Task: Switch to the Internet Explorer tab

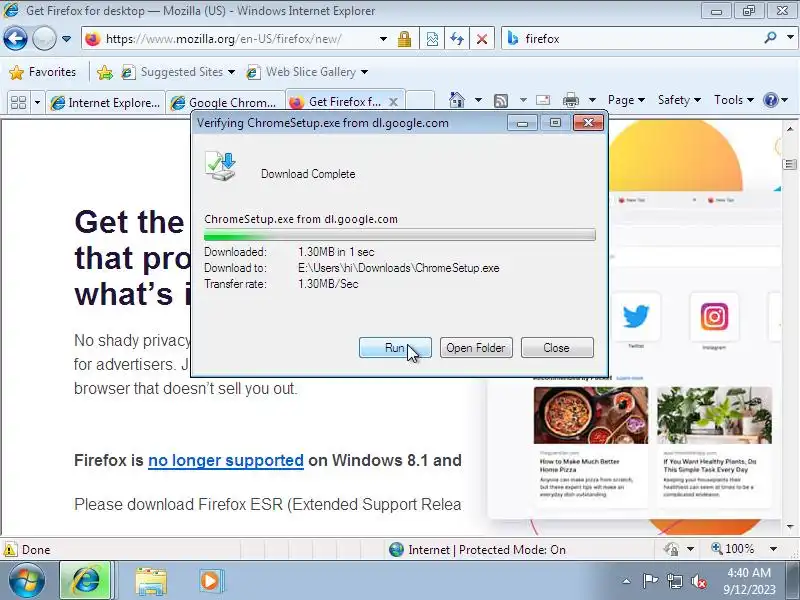Action: (106, 103)
